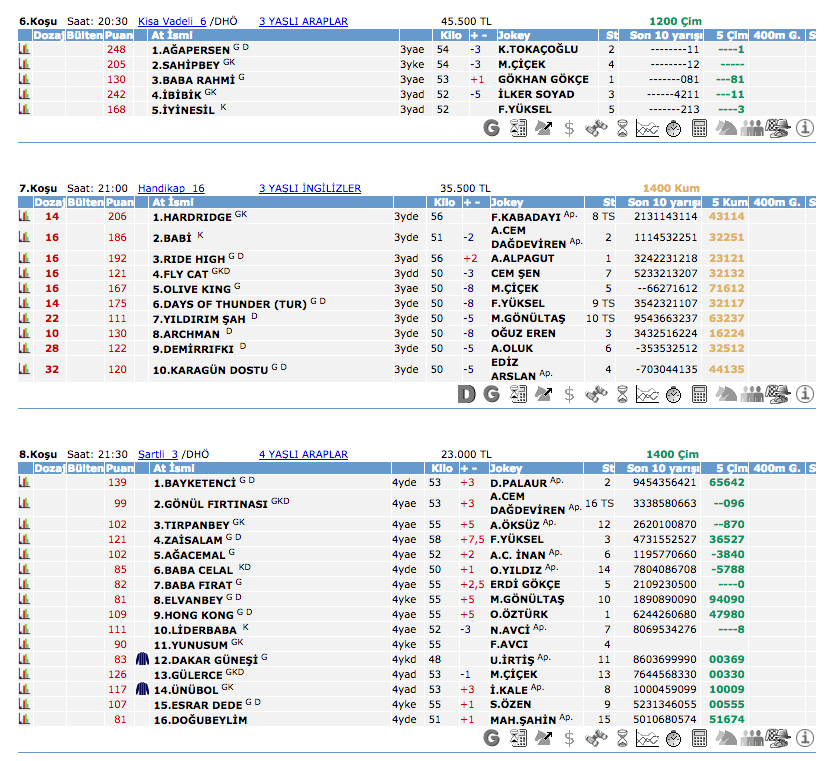This screenshot has width=838, height=761.
Task: Open the binoculars icon for race 7
Action: click(596, 394)
